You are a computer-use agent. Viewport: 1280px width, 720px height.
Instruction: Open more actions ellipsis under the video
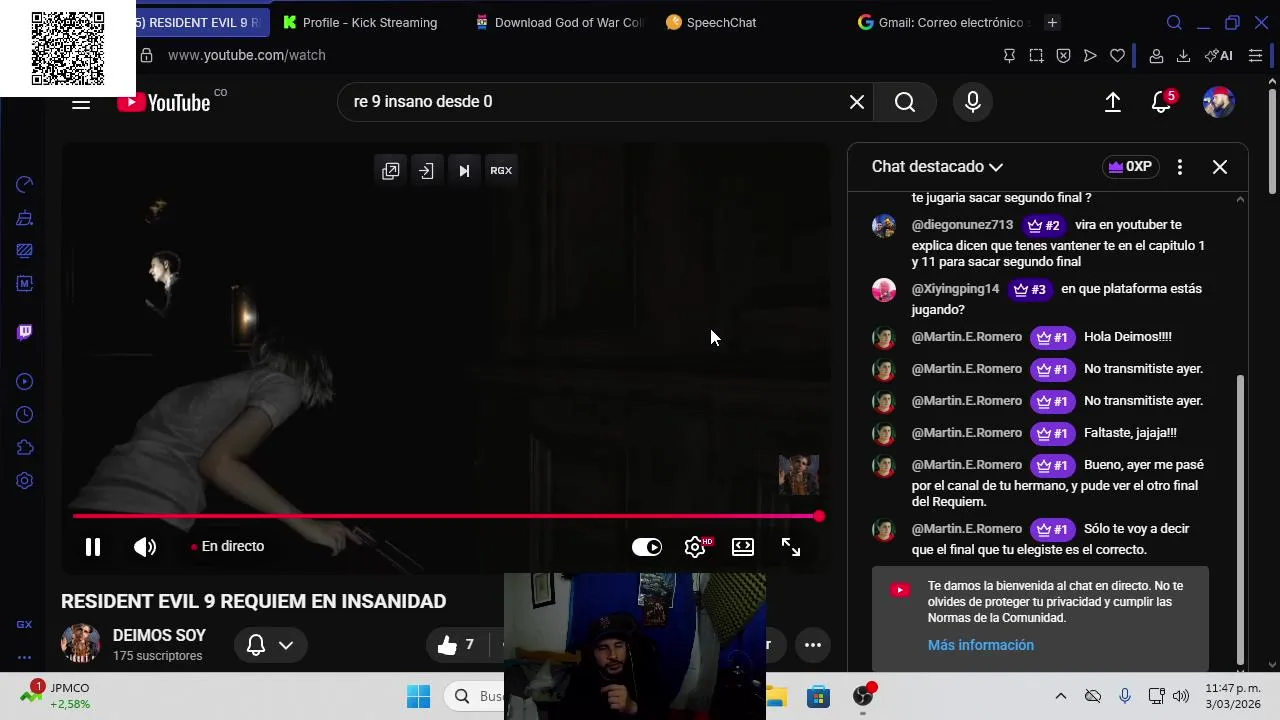click(x=813, y=645)
